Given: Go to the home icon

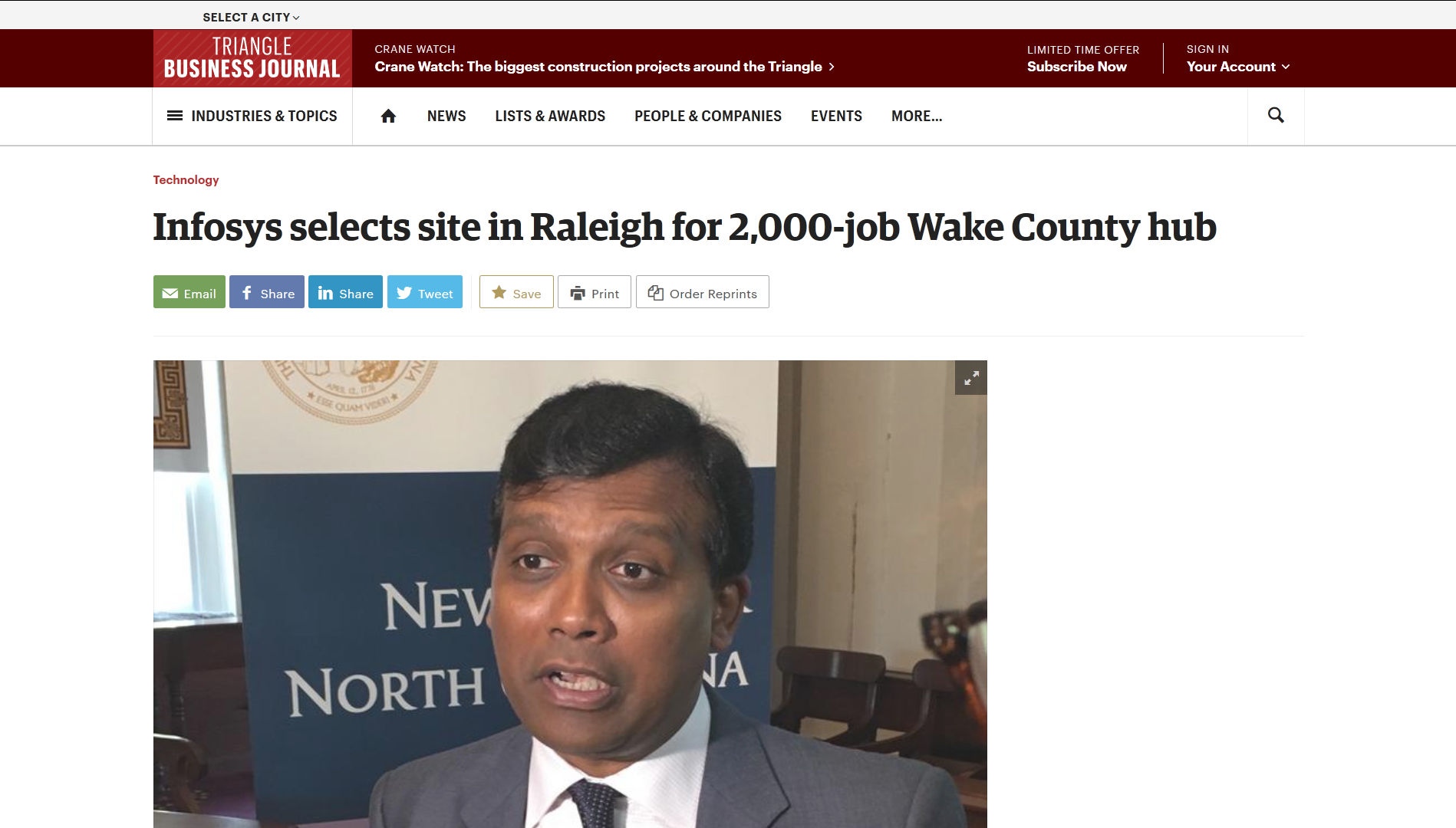Looking at the screenshot, I should click(388, 116).
